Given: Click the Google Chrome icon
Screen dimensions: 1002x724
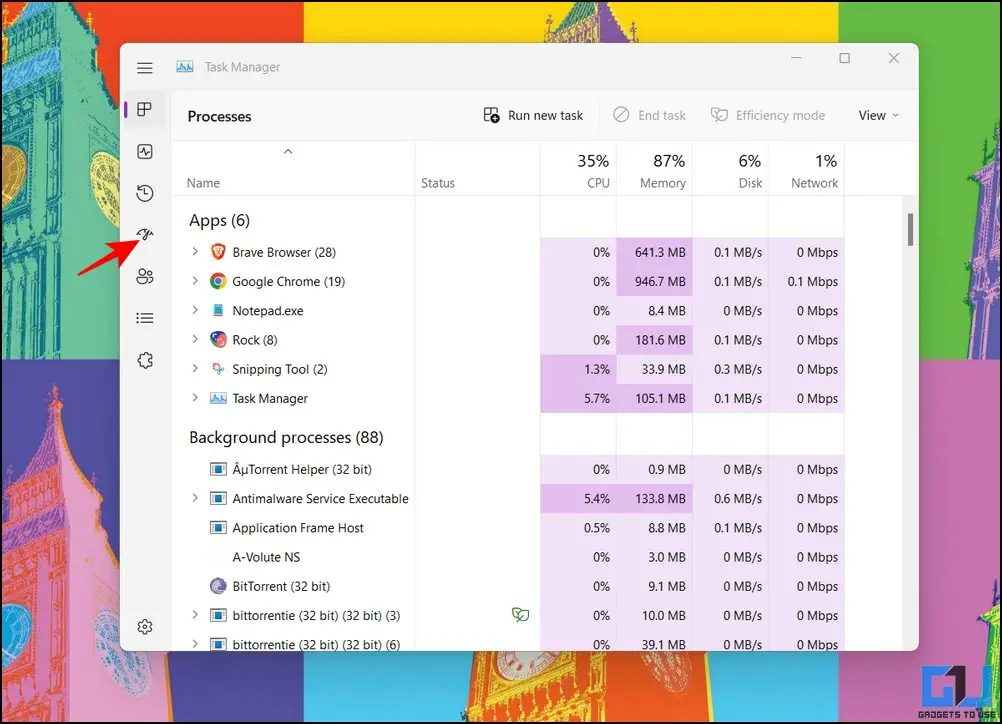Looking at the screenshot, I should point(218,281).
